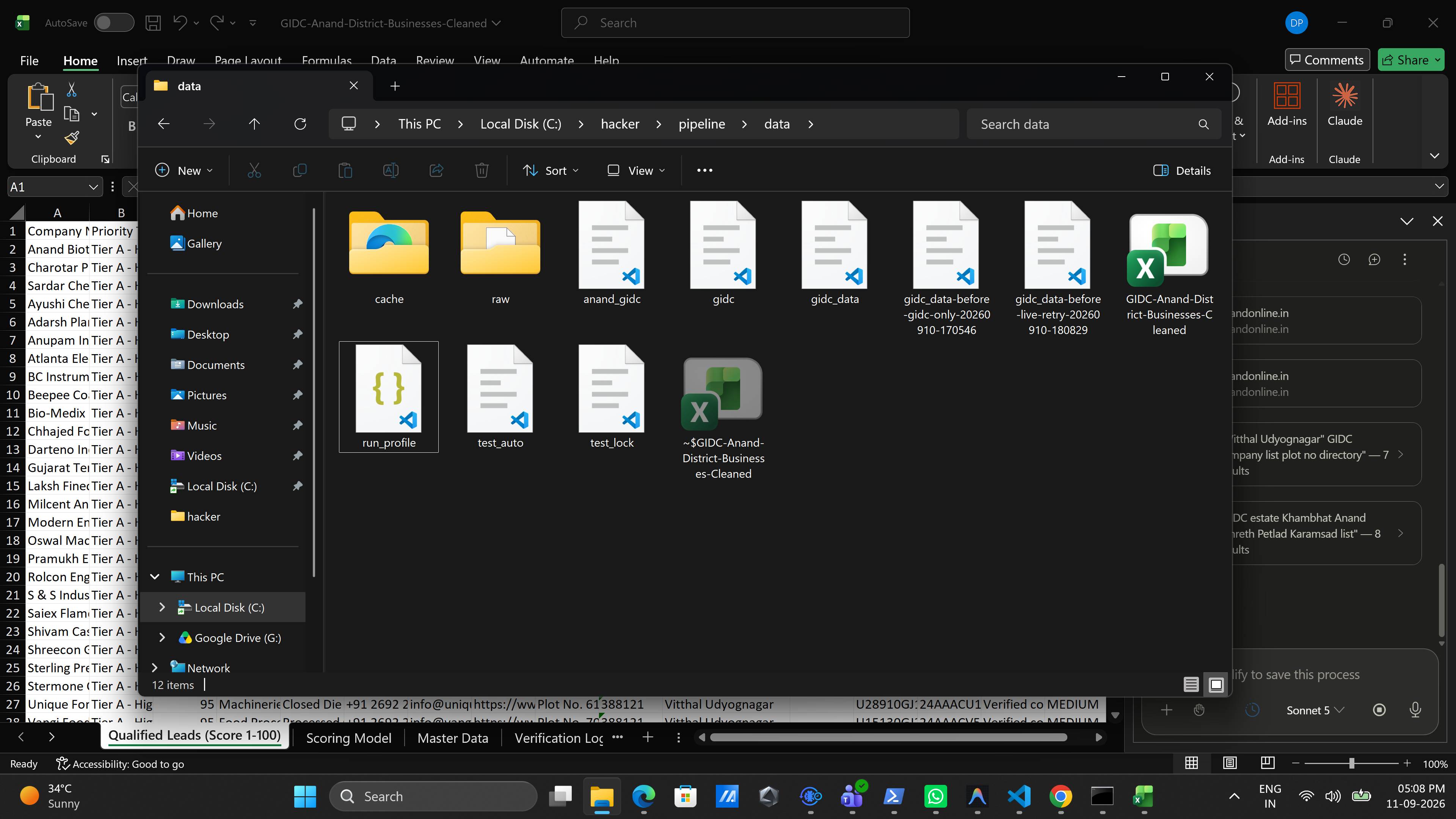1456x819 pixels.
Task: Switch to the Scoring Model sheet tab
Action: pos(348,737)
